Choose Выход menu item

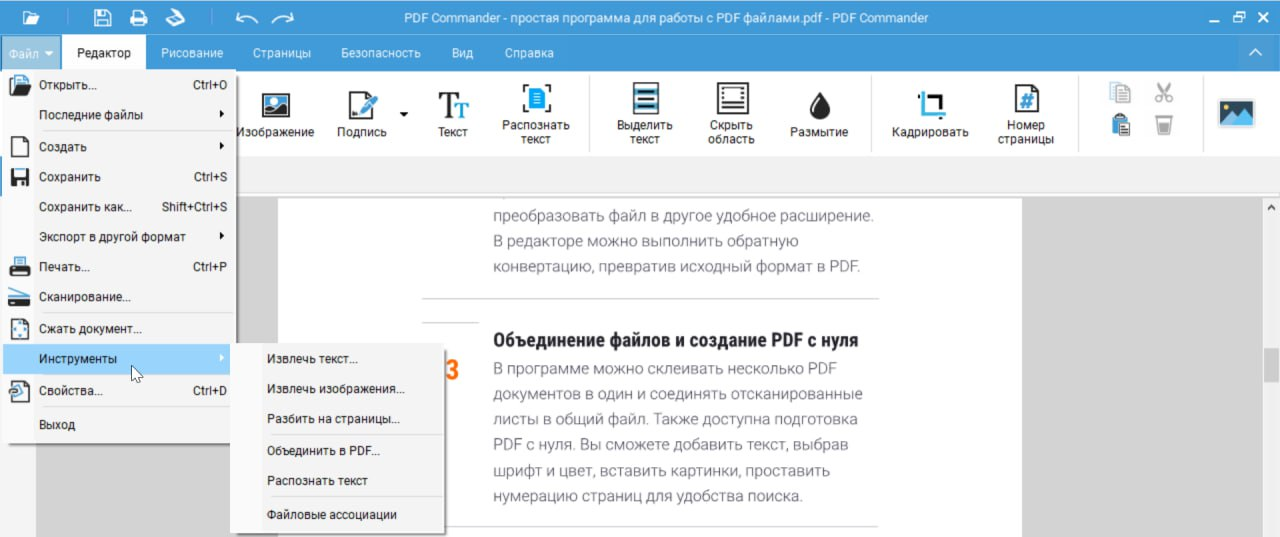118,425
